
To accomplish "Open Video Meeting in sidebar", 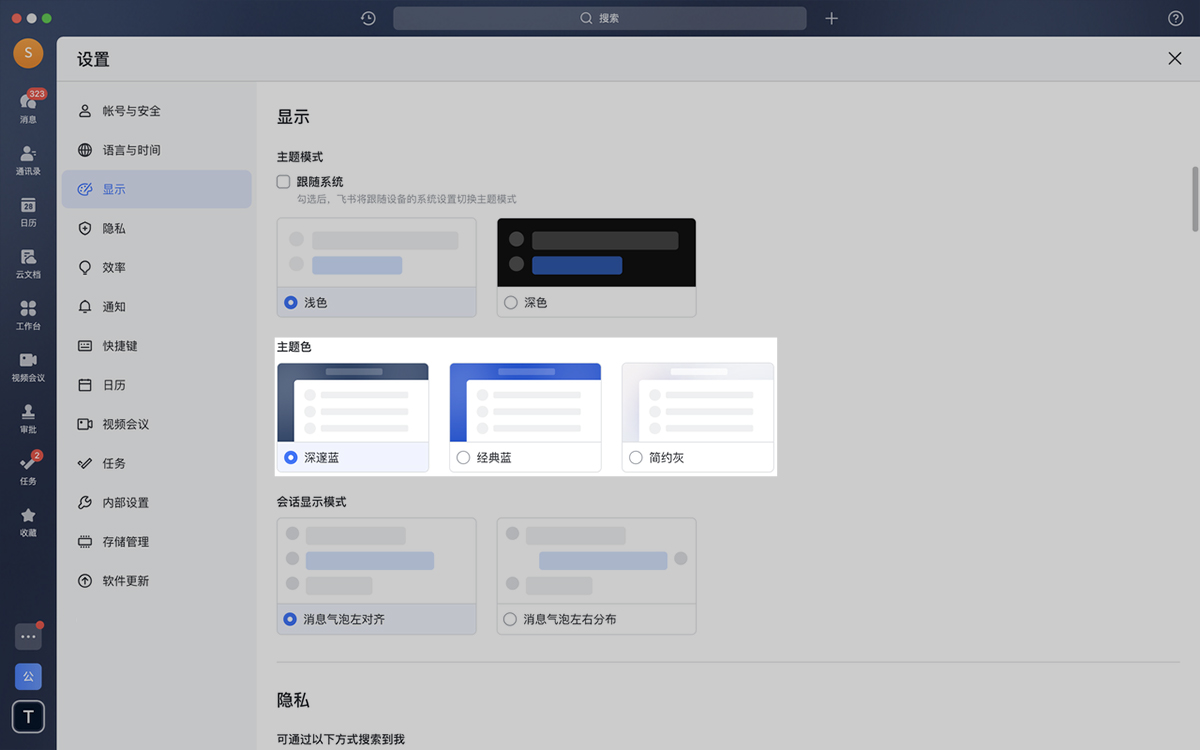I will point(28,365).
